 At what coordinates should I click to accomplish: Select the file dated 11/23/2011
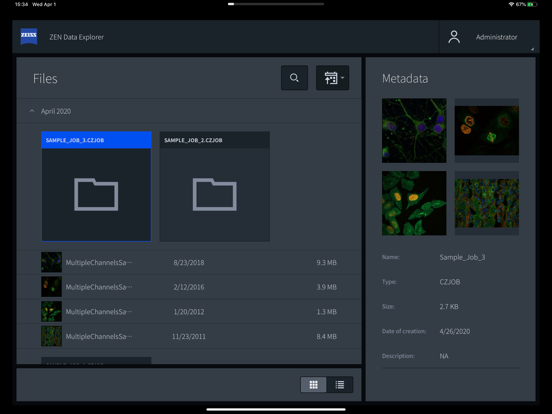click(189, 337)
